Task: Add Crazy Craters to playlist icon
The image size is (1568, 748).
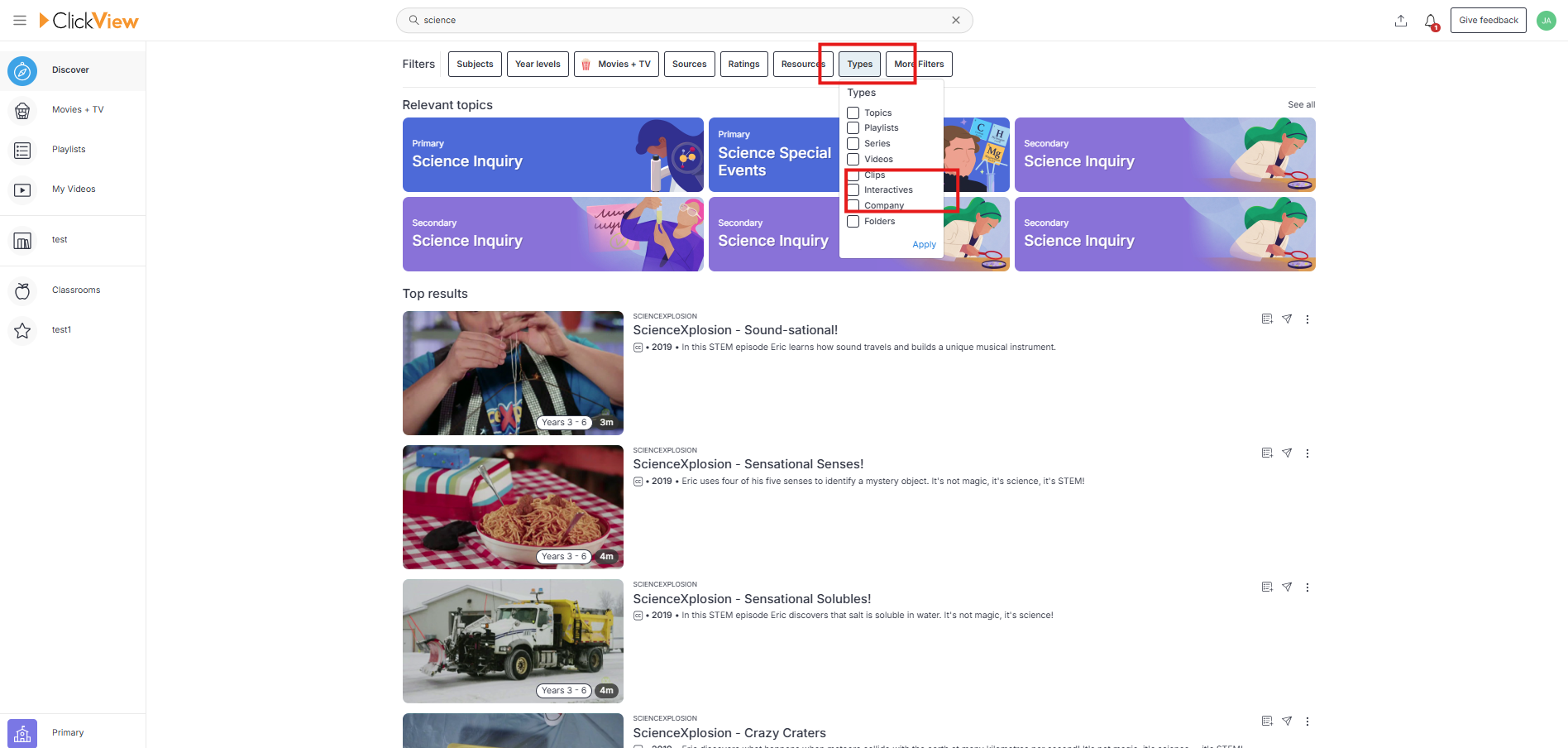Action: [x=1267, y=721]
